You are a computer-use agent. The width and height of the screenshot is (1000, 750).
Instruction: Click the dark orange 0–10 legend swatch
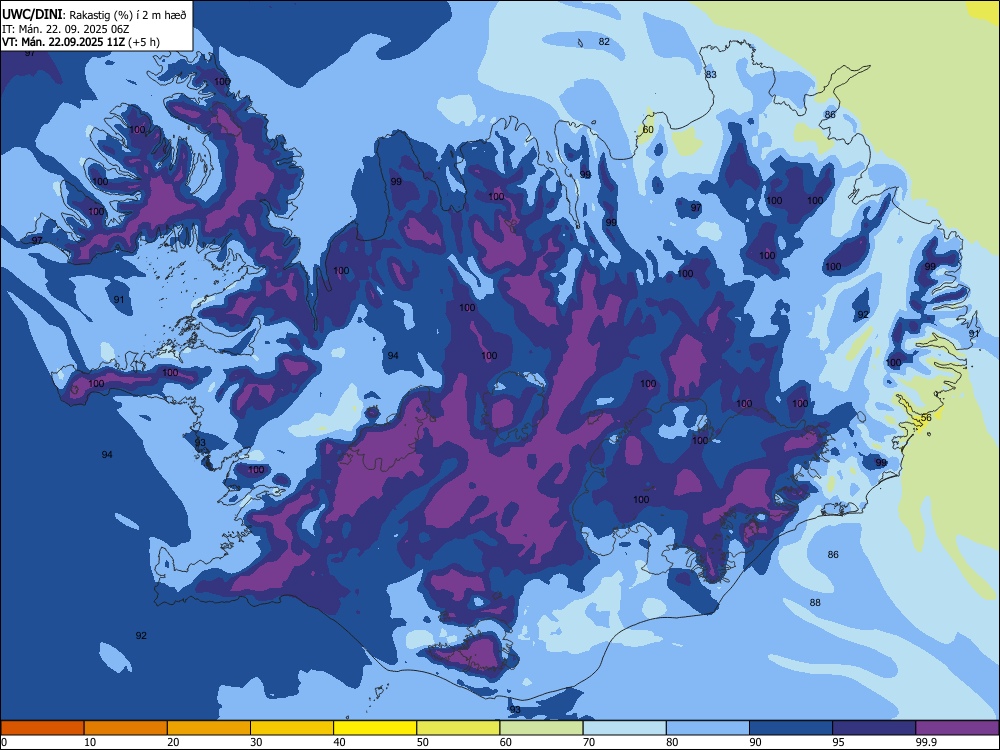[42, 728]
